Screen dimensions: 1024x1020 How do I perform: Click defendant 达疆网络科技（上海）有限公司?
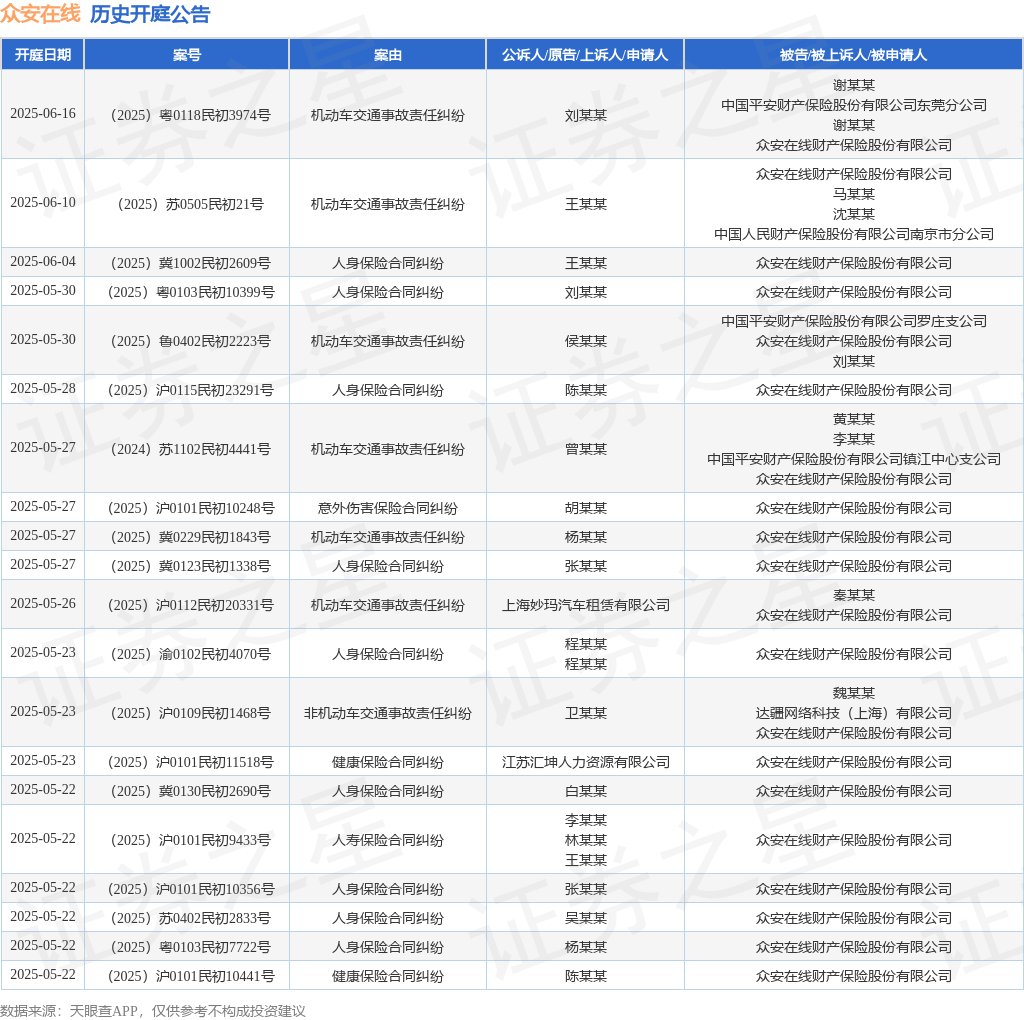pyautogui.click(x=854, y=713)
